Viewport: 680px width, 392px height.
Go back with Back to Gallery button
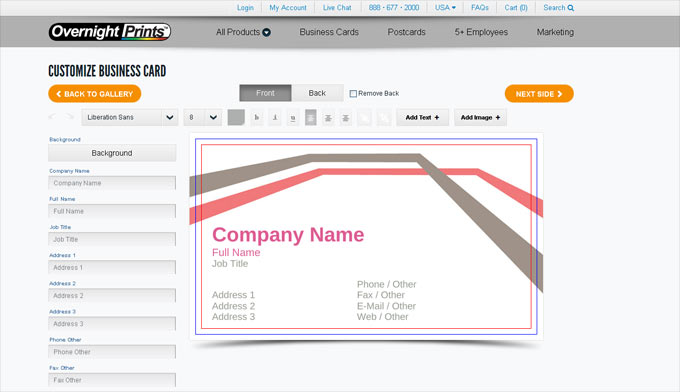[95, 94]
